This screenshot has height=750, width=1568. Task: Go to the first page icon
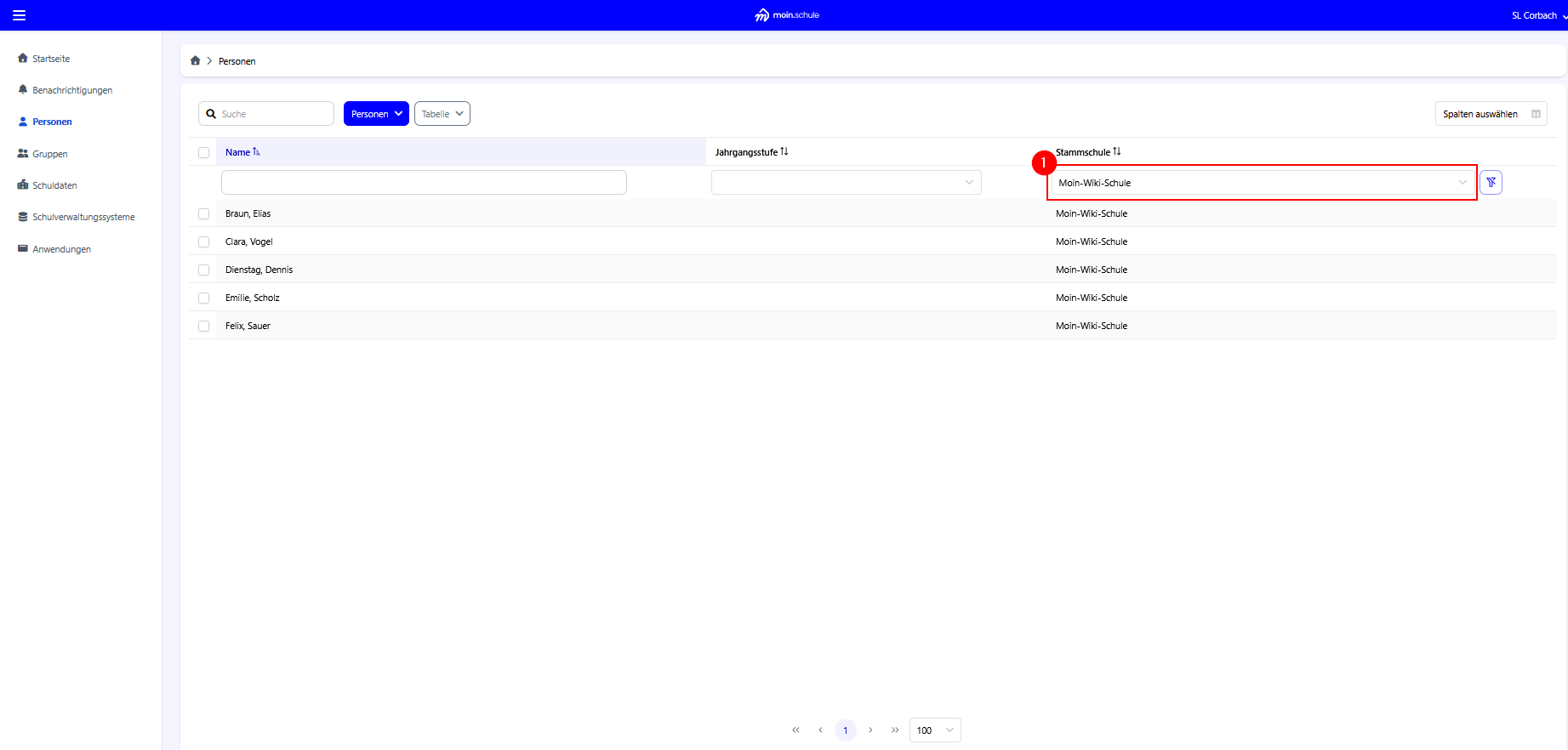[795, 730]
